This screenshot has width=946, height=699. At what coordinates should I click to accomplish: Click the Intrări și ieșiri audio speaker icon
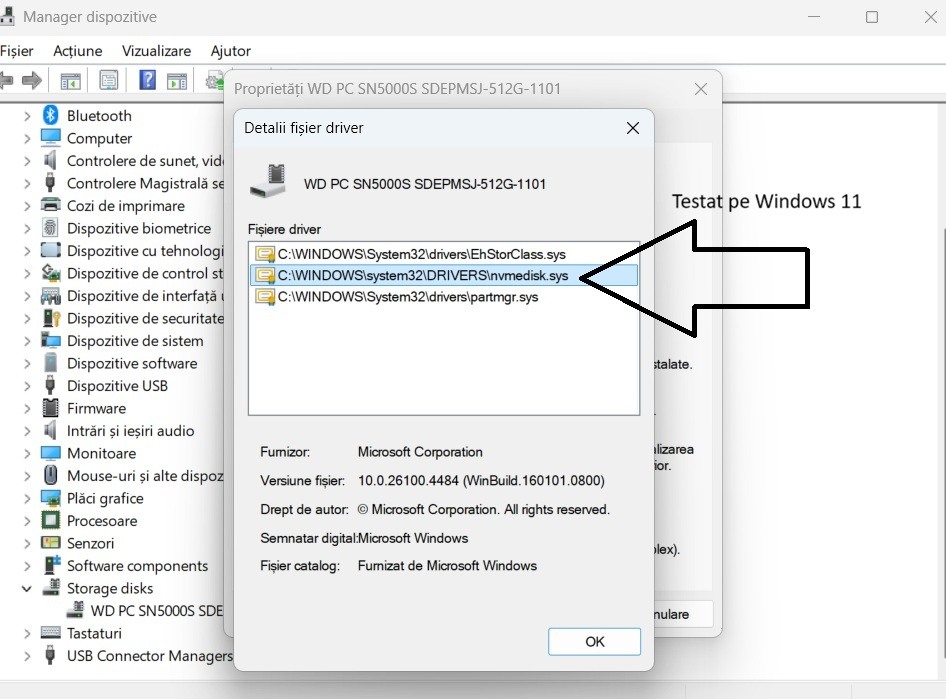click(x=51, y=430)
